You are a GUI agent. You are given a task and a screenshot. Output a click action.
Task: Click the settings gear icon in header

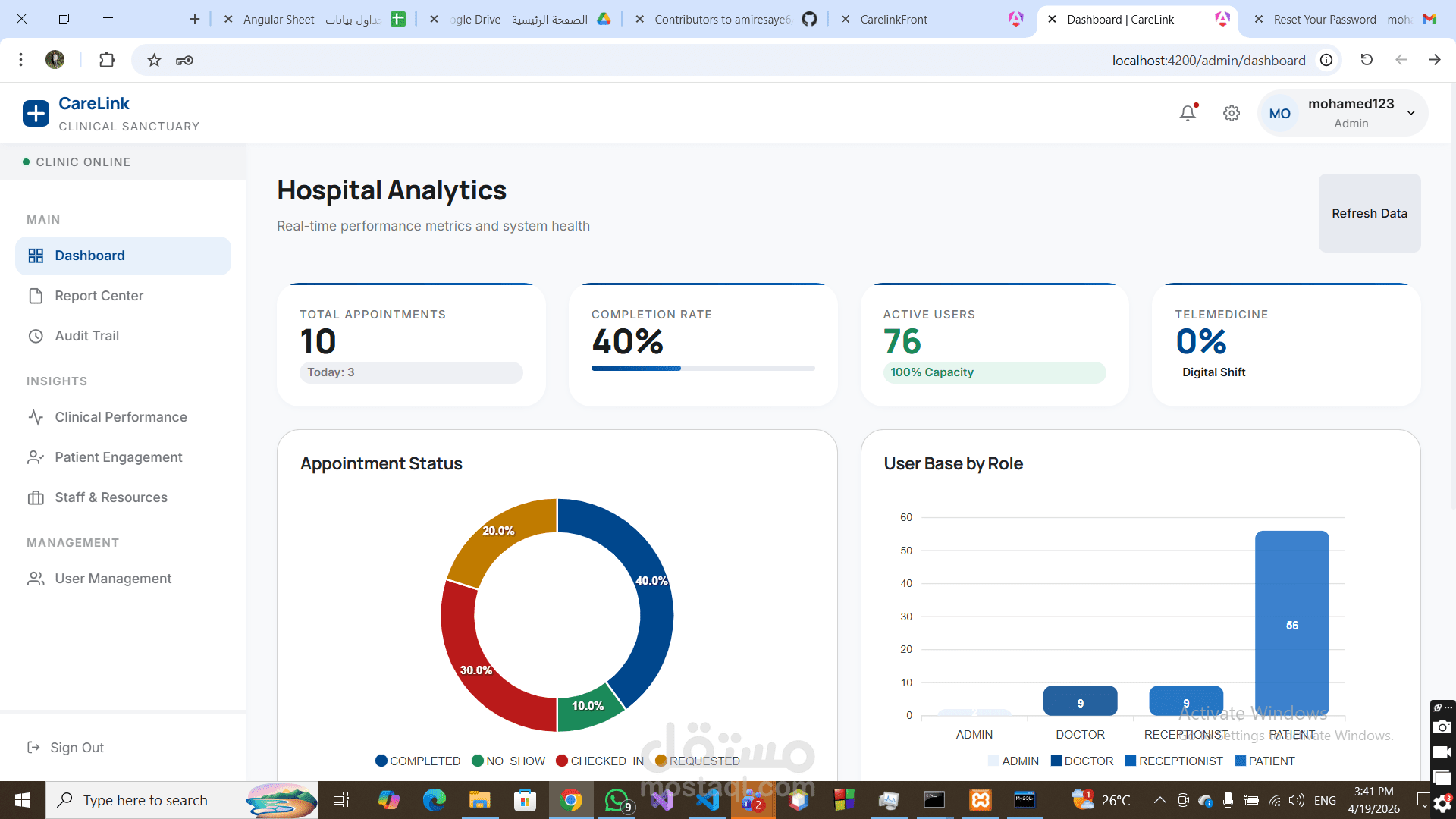click(x=1232, y=113)
